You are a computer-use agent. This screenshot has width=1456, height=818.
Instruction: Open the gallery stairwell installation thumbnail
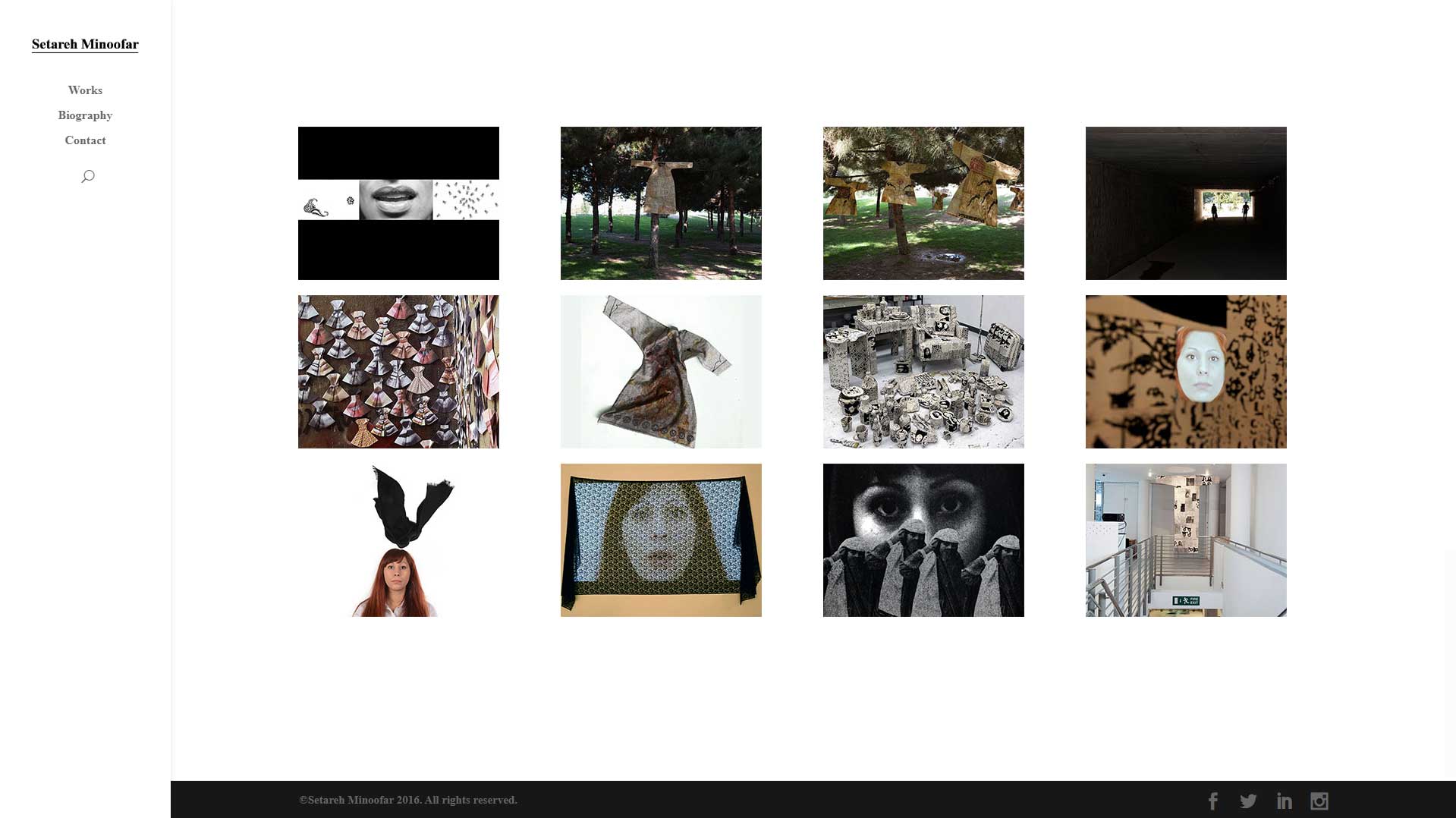point(1186,540)
